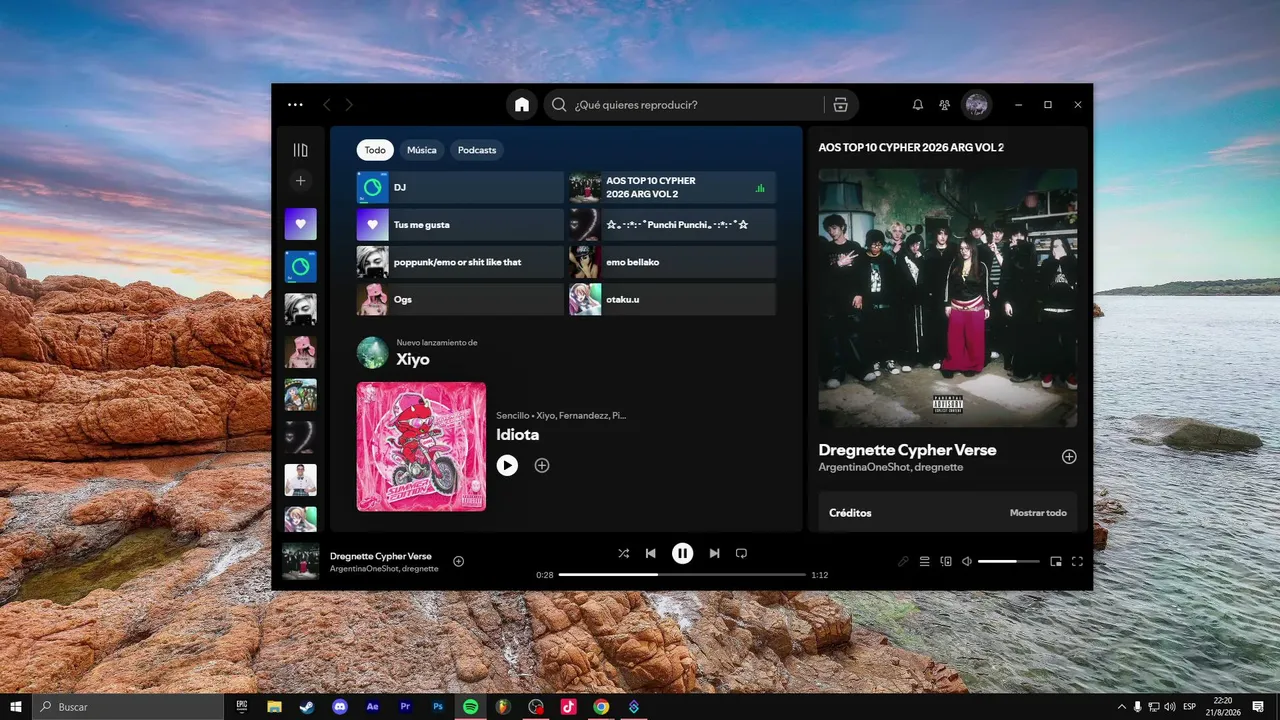Open the Browse icon in search bar
The width and height of the screenshot is (1280, 720).
(840, 105)
